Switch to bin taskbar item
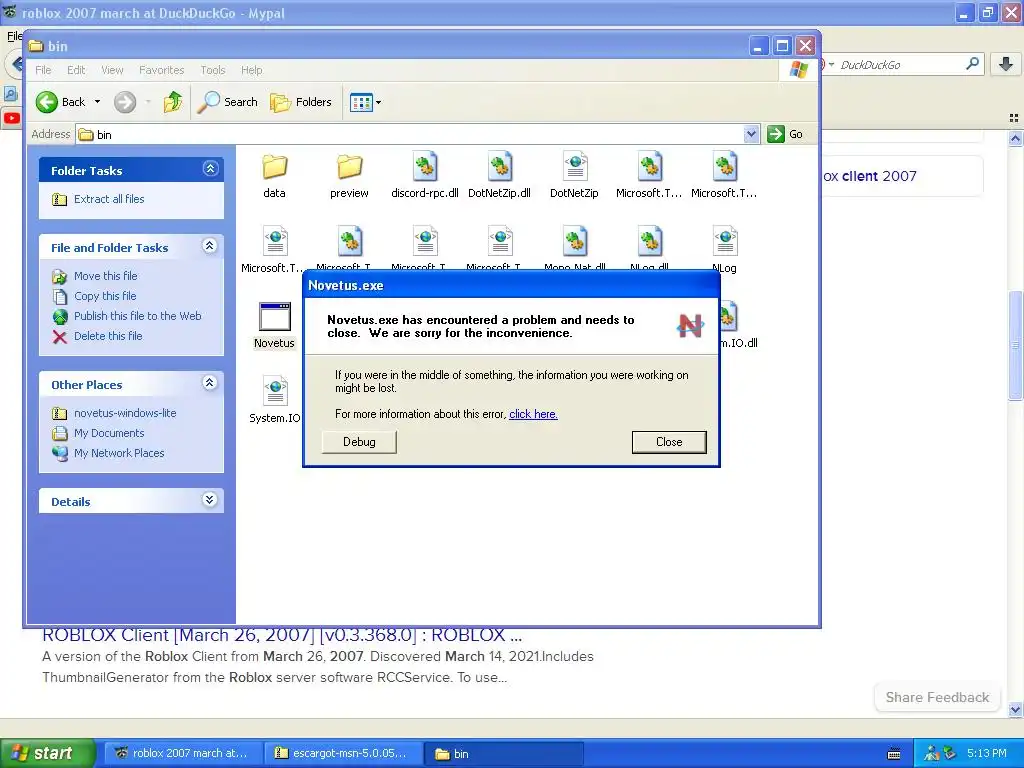The width and height of the screenshot is (1024, 768). [503, 754]
